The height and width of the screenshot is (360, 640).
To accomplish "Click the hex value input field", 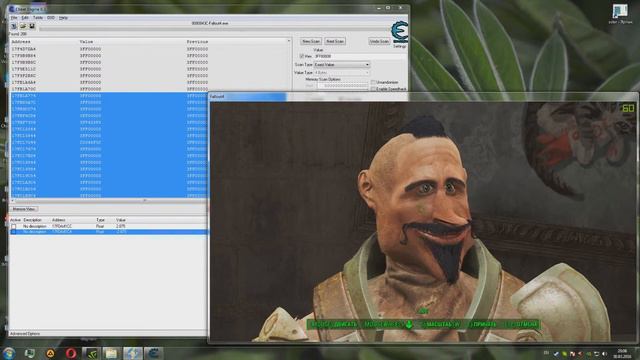I will click(x=360, y=56).
